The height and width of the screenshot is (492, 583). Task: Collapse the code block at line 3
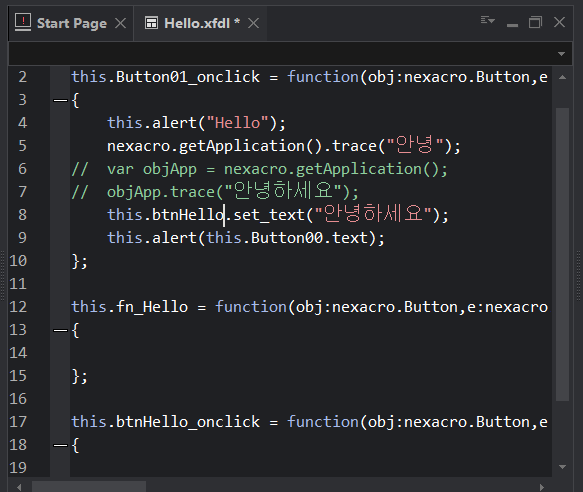click(x=60, y=100)
